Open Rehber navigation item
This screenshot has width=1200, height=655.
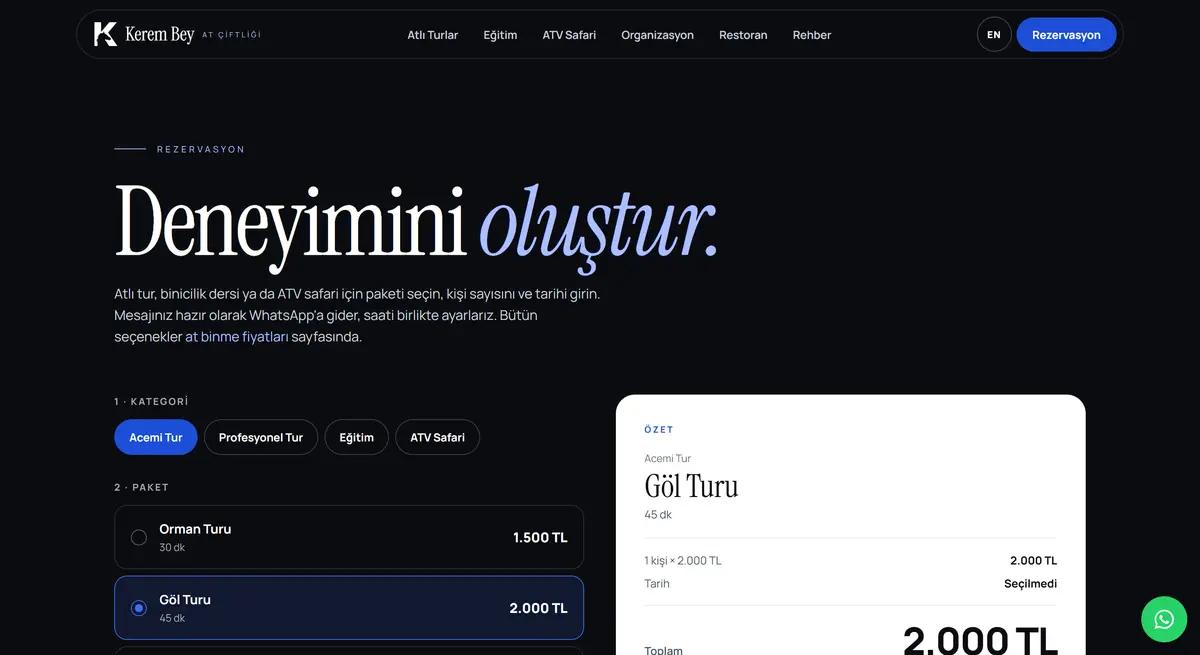[x=812, y=35]
